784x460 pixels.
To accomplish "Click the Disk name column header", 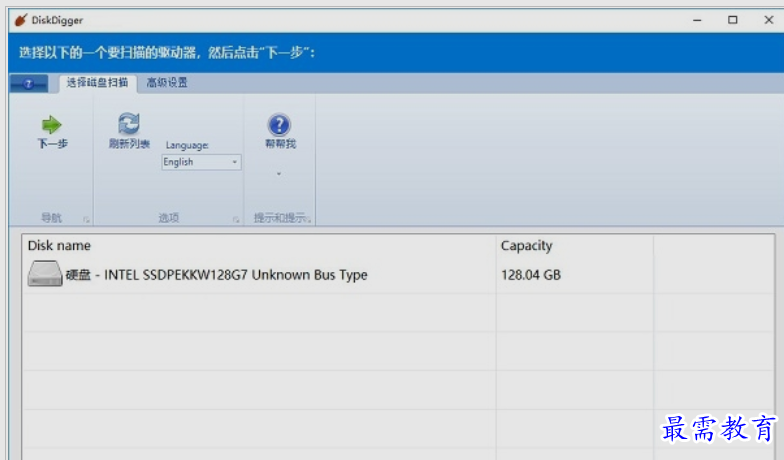I will pos(259,246).
